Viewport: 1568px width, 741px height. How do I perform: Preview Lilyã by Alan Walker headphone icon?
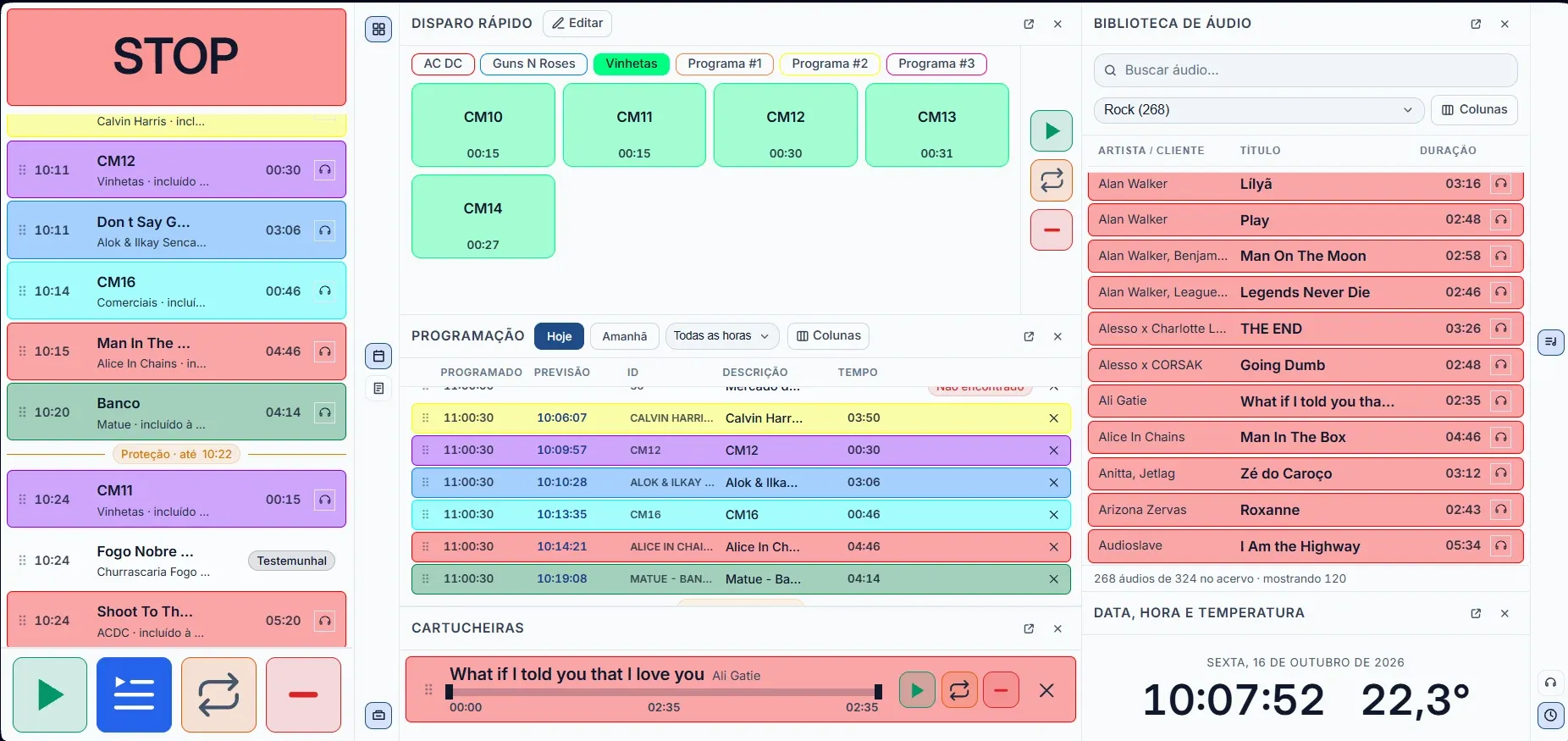point(1500,184)
